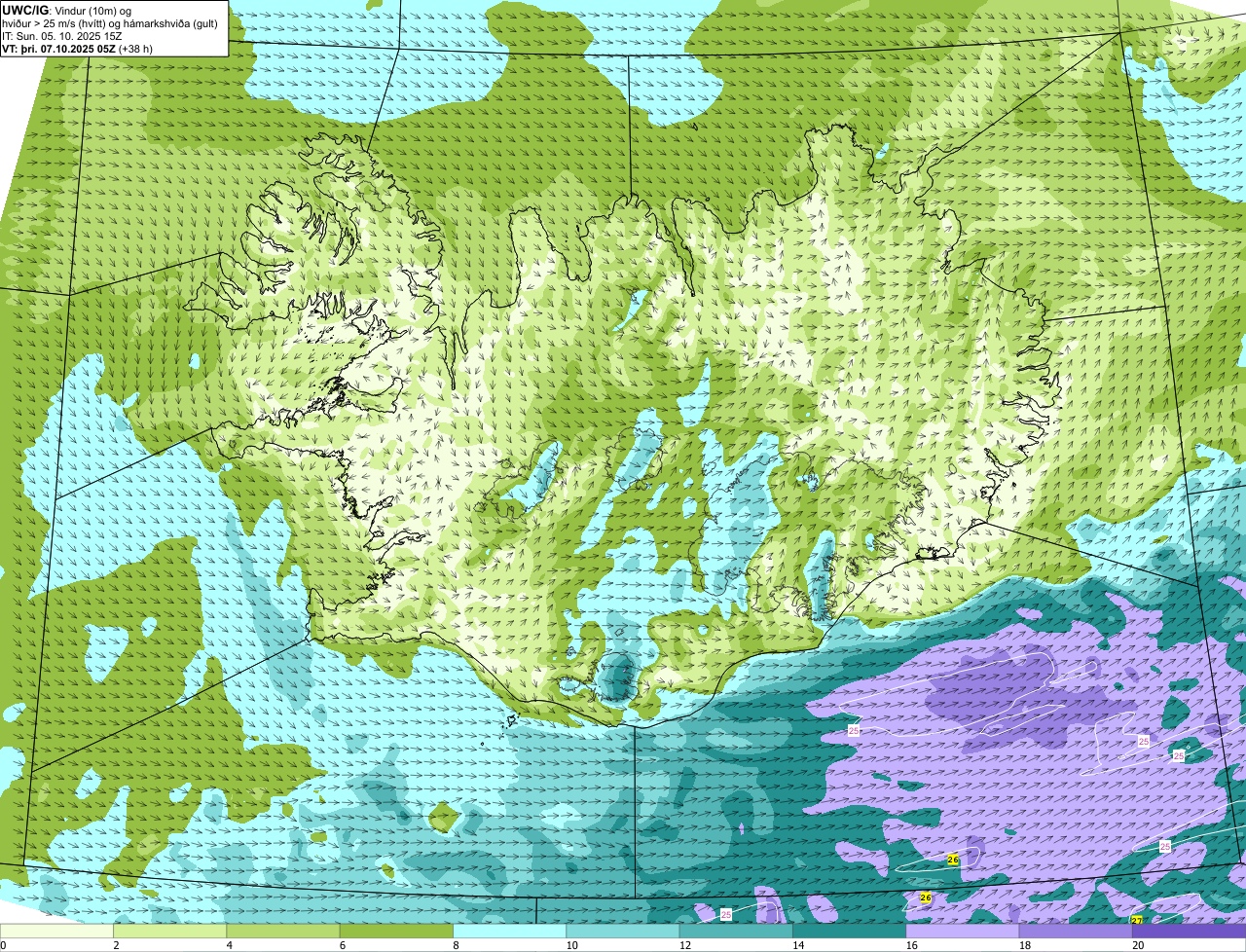Click the legend swatch between 10 and 12
The height and width of the screenshot is (952, 1246).
623,932
